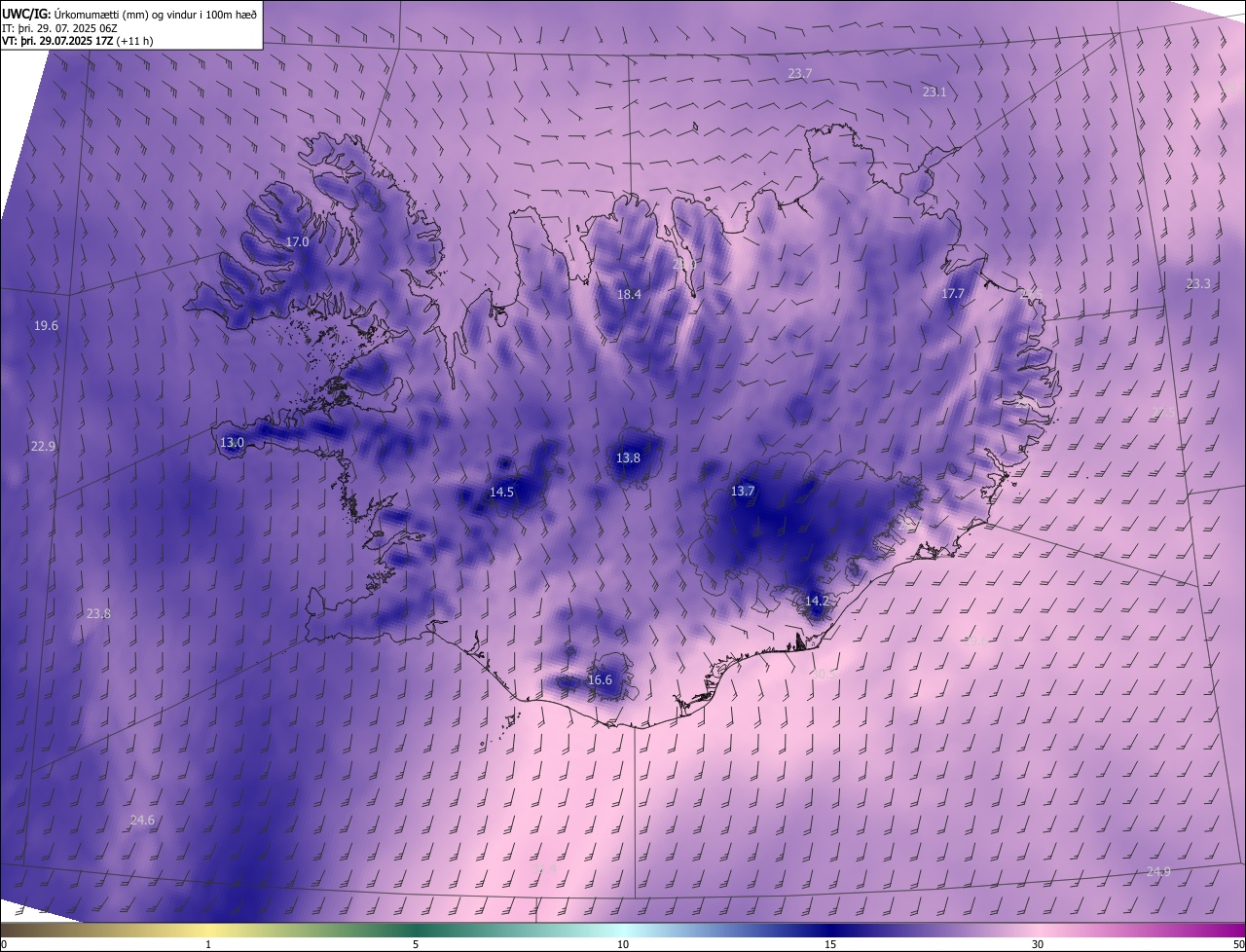
Task: Click the faint 30.5 value off the south-east coast
Action: 824,674
